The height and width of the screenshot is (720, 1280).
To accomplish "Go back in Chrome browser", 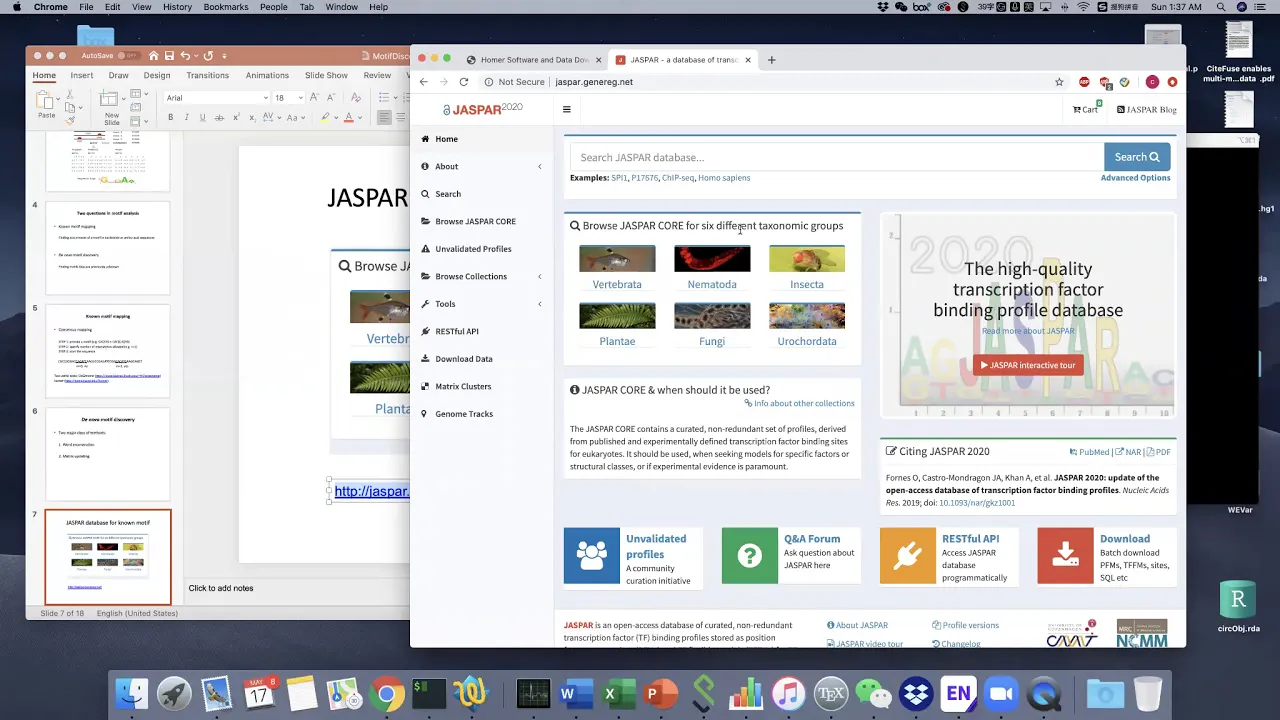I will [423, 82].
